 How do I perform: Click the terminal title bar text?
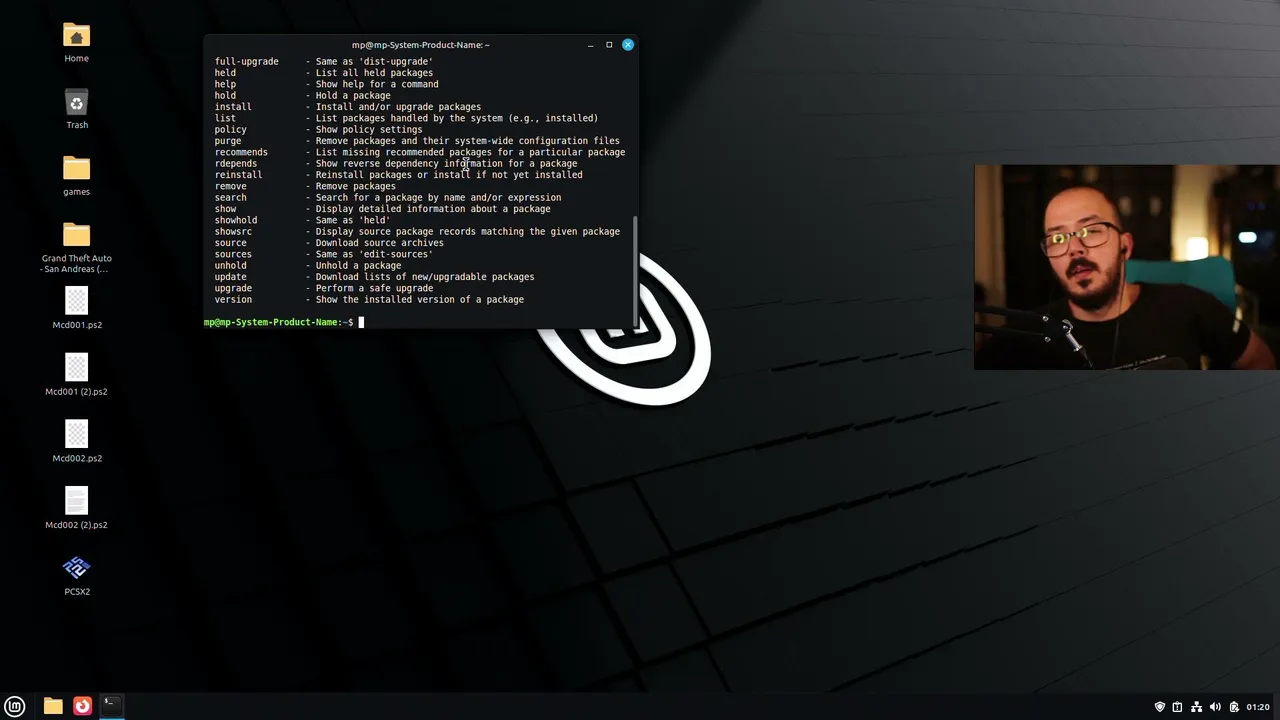(x=420, y=45)
